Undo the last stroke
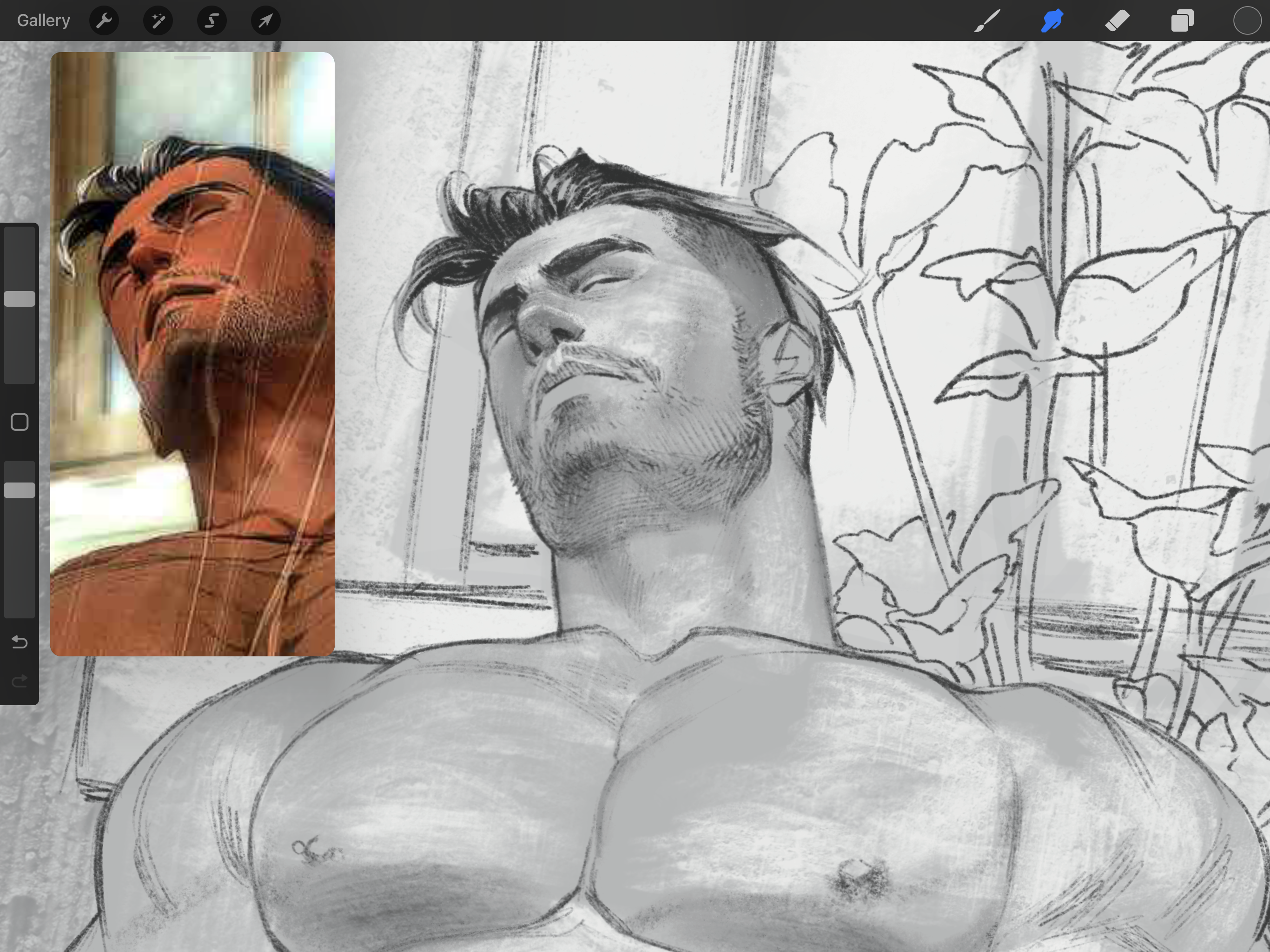The width and height of the screenshot is (1270, 952). (20, 641)
